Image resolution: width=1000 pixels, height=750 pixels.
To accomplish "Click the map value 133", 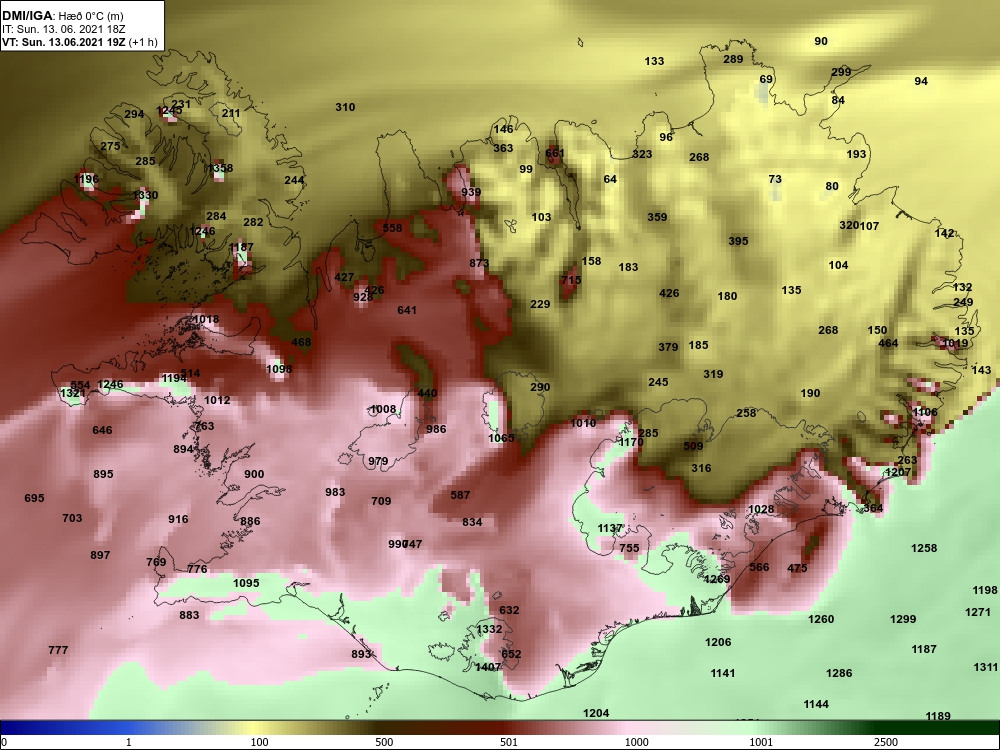I will pyautogui.click(x=654, y=61).
